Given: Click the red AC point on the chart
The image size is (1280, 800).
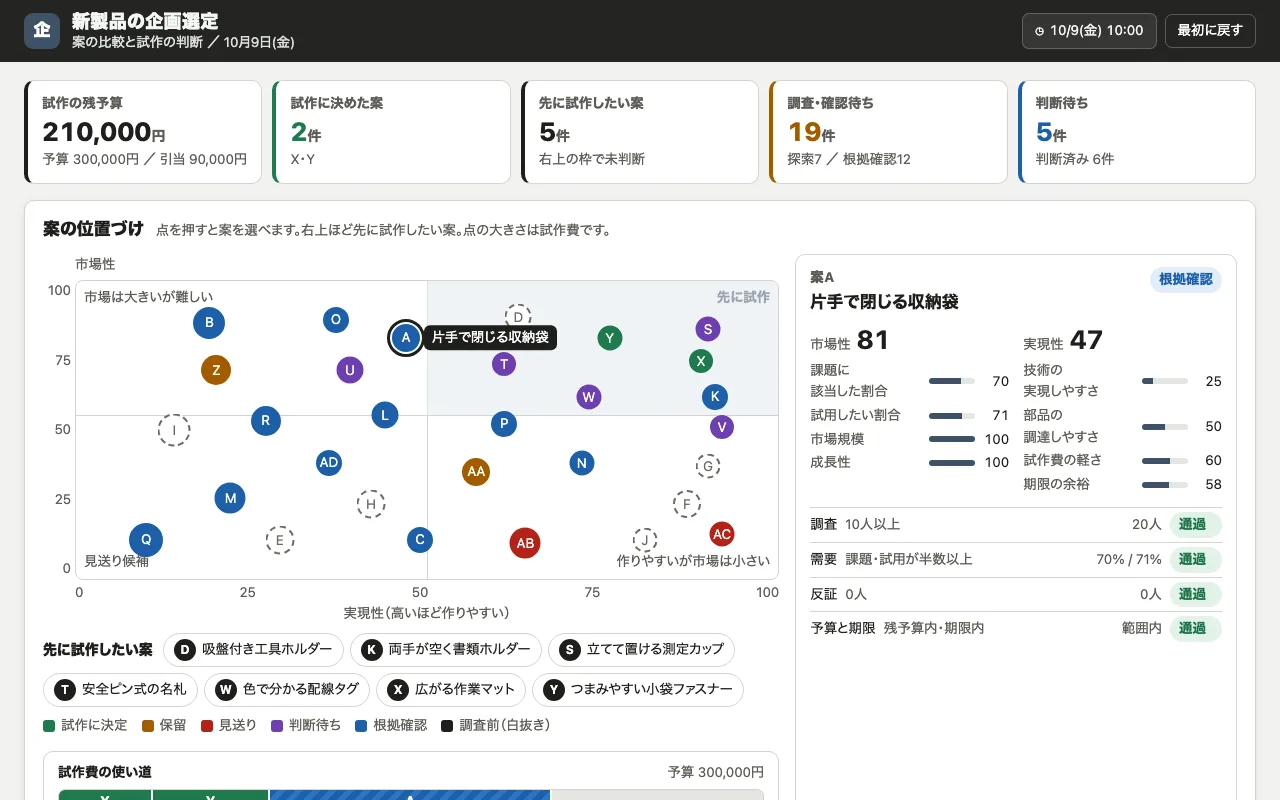Looking at the screenshot, I should 722,534.
